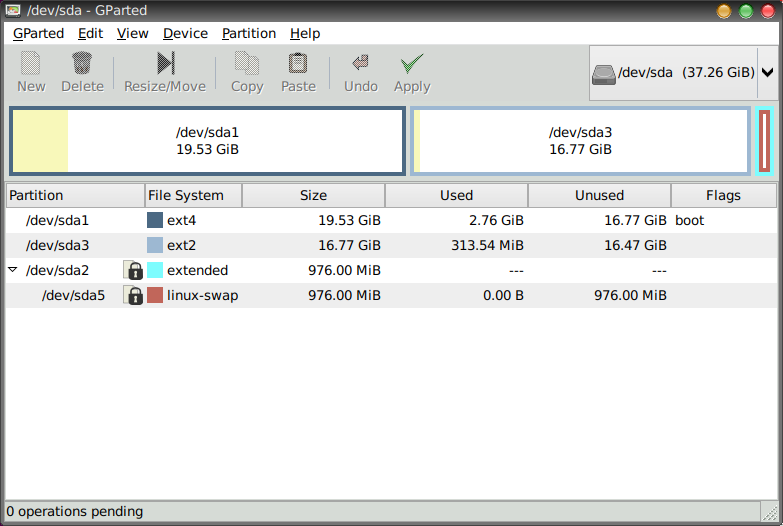Open the Partition menu

coord(249,33)
